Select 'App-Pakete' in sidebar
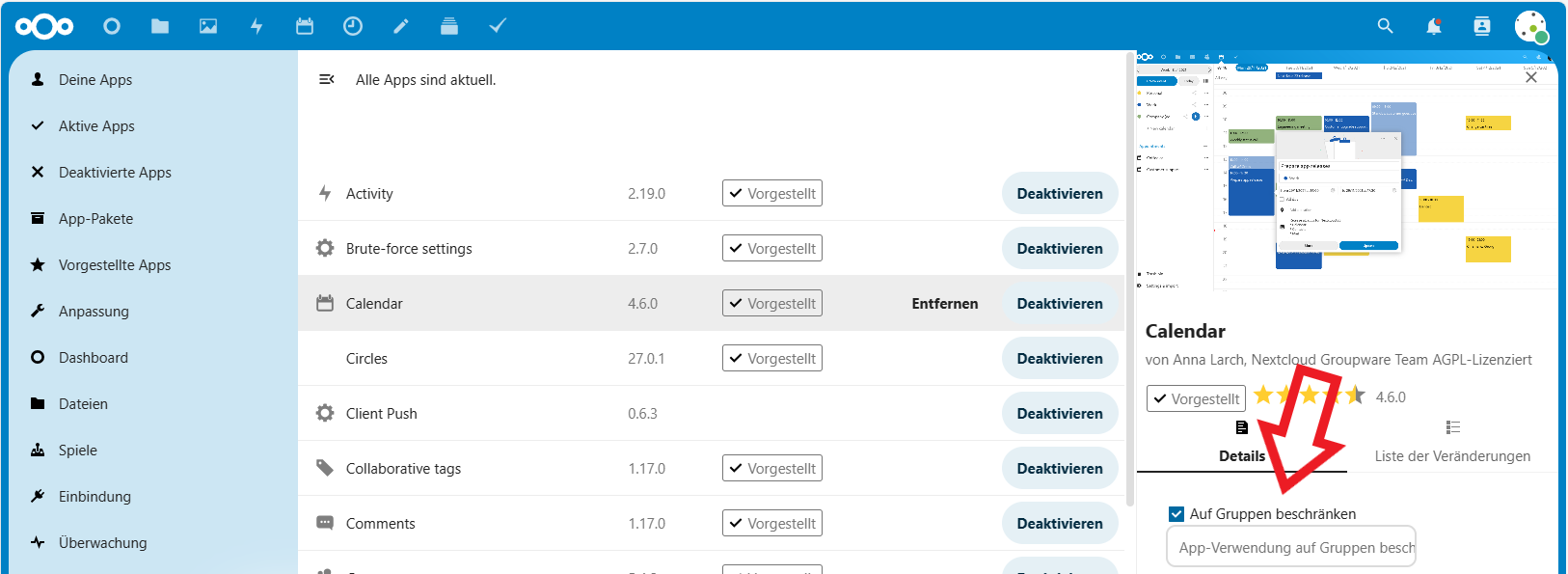 (x=95, y=219)
